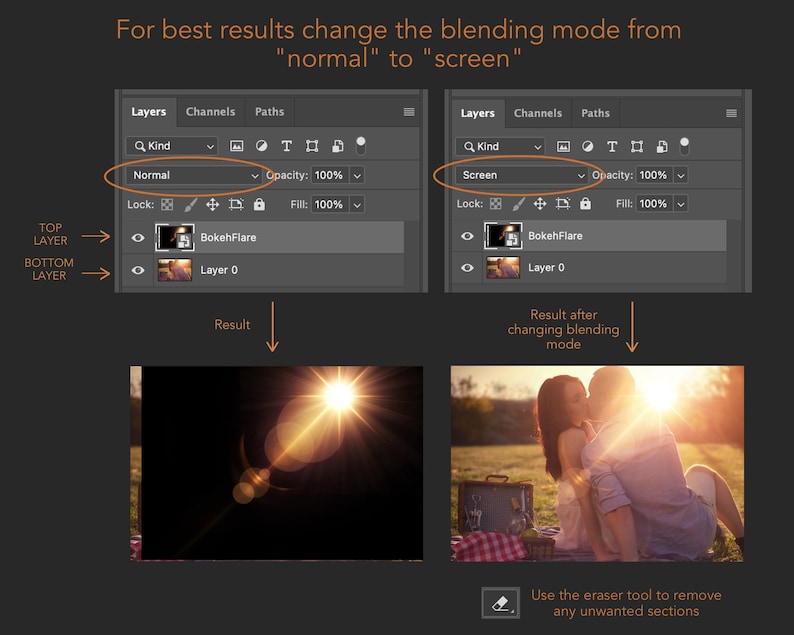Lock image pixels brush icon in right panel
The height and width of the screenshot is (635, 794).
point(519,204)
